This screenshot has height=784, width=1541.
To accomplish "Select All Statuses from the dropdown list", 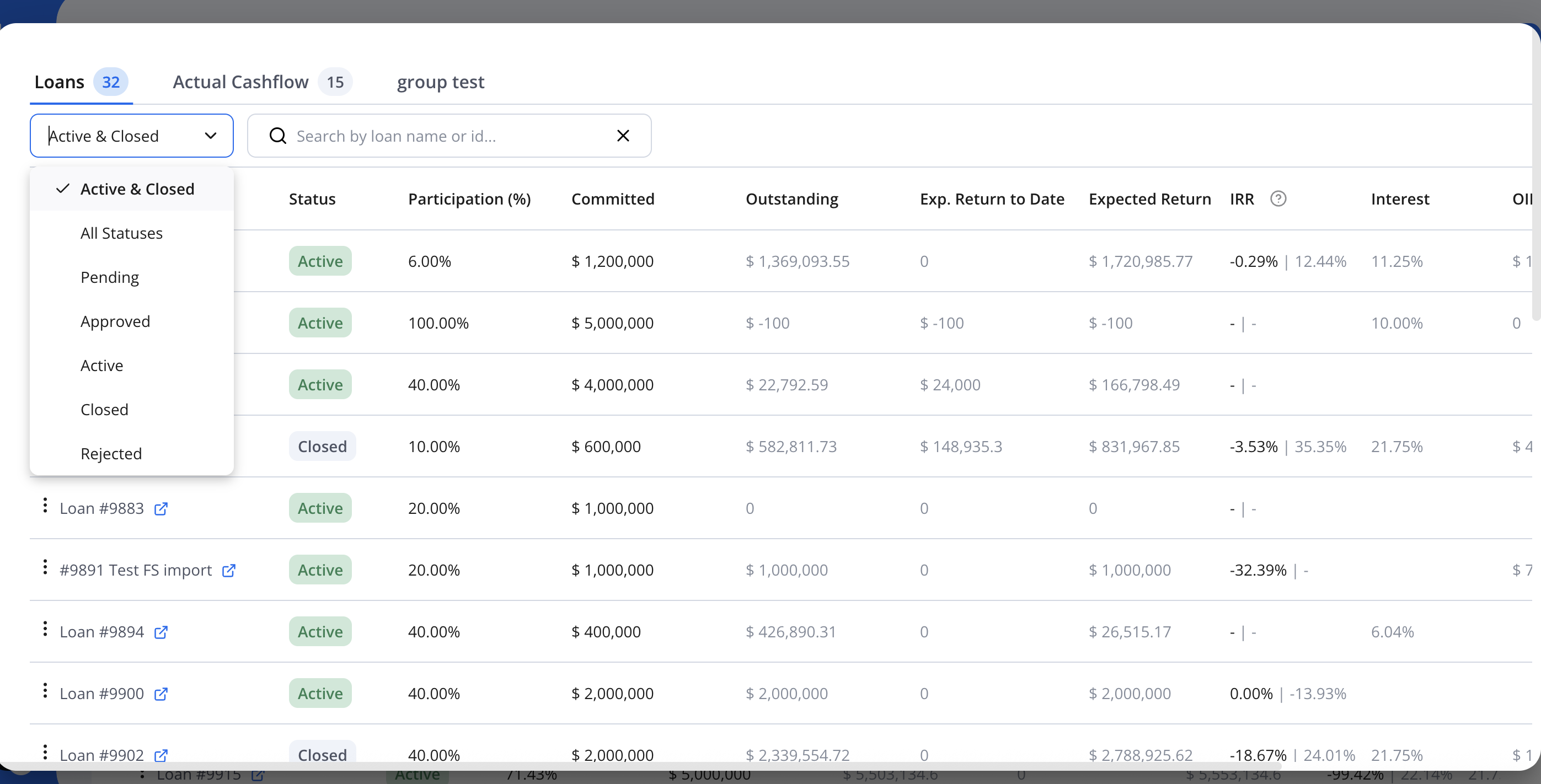I will tap(121, 233).
